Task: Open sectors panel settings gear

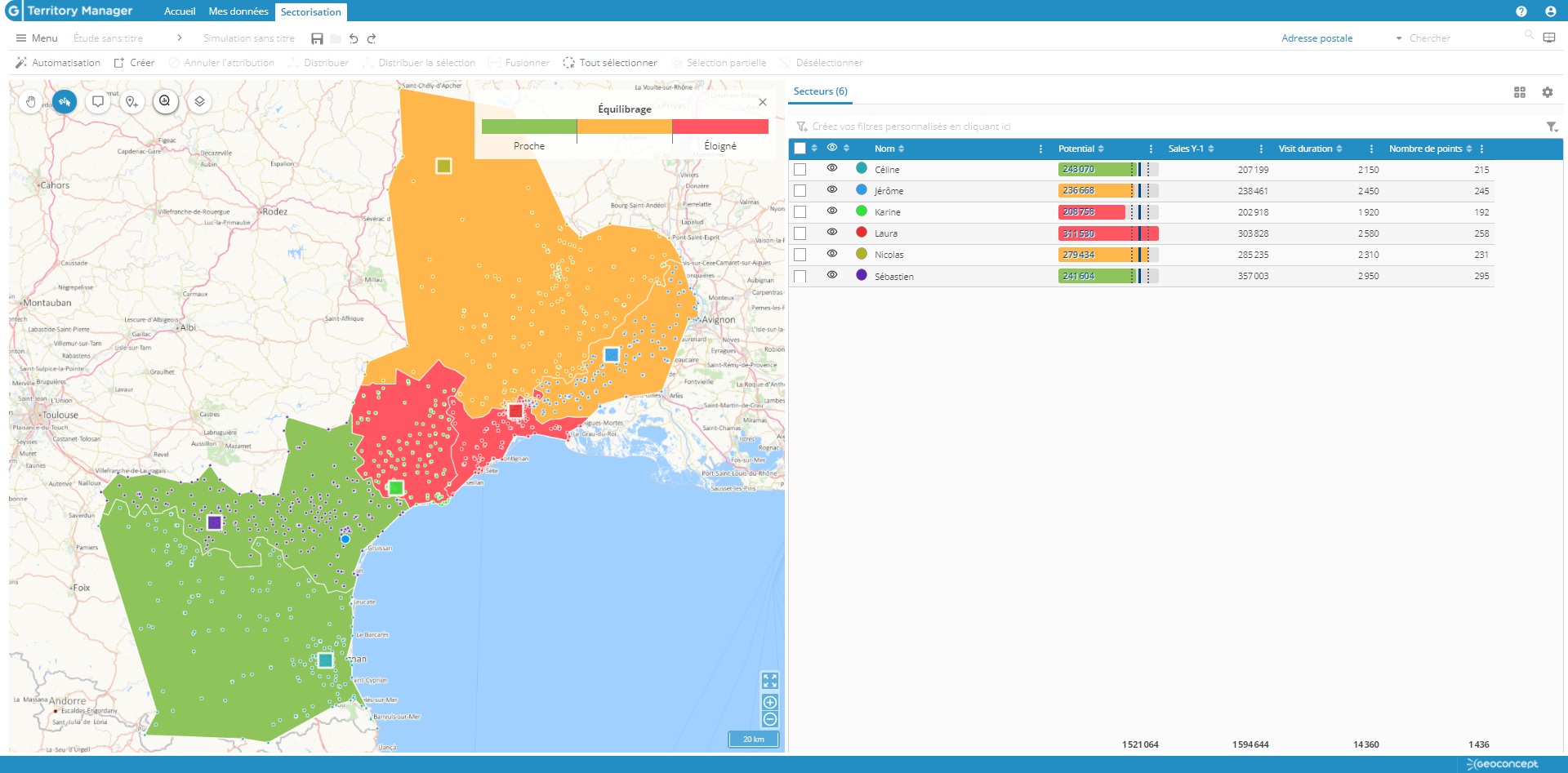Action: [1547, 92]
